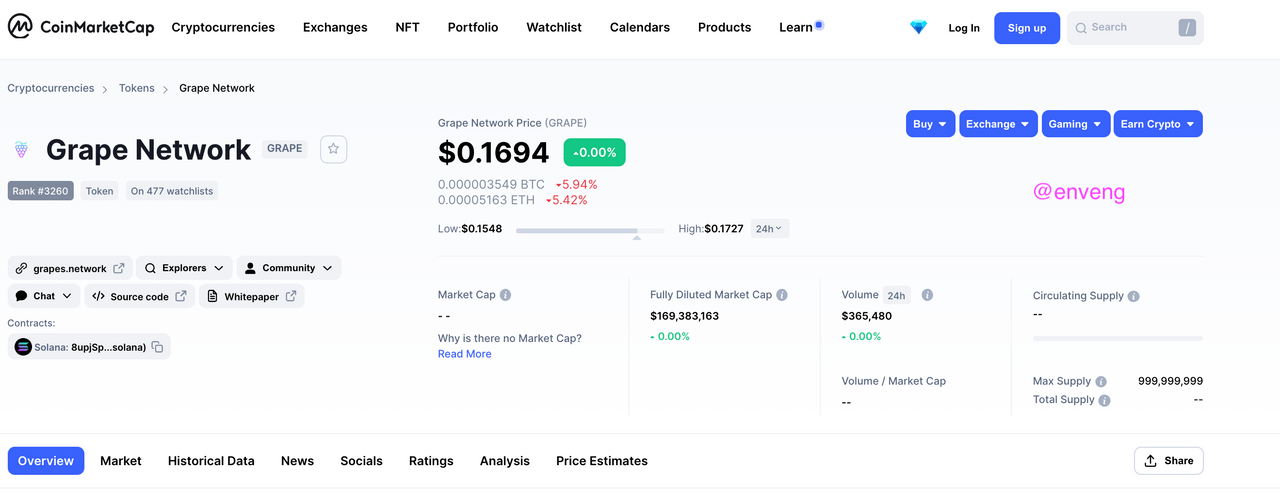Image resolution: width=1280 pixels, height=493 pixels.
Task: Open Watchlist in top navigation
Action: point(554,28)
